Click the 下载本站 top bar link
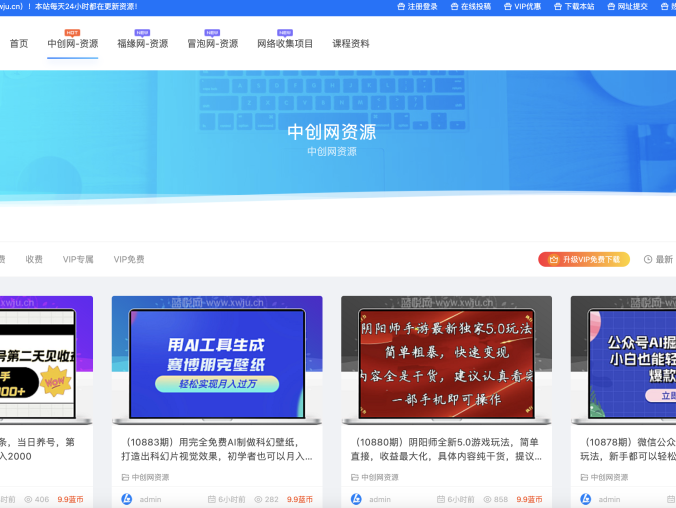676x508 pixels. [x=579, y=6]
